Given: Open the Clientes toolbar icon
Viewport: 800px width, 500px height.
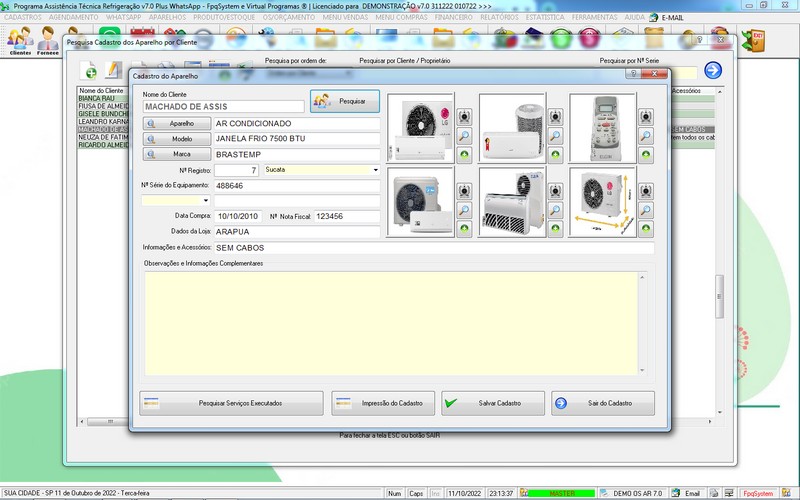Looking at the screenshot, I should click(x=19, y=42).
